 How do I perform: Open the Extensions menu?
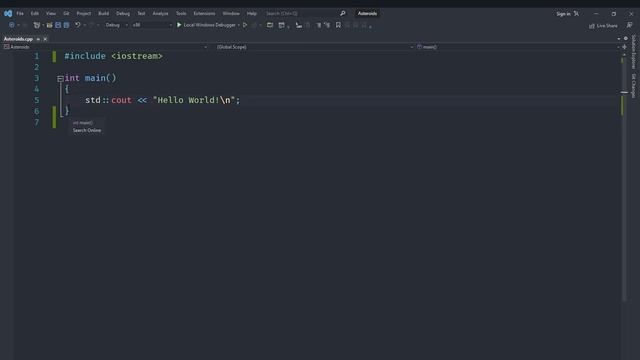pos(204,13)
